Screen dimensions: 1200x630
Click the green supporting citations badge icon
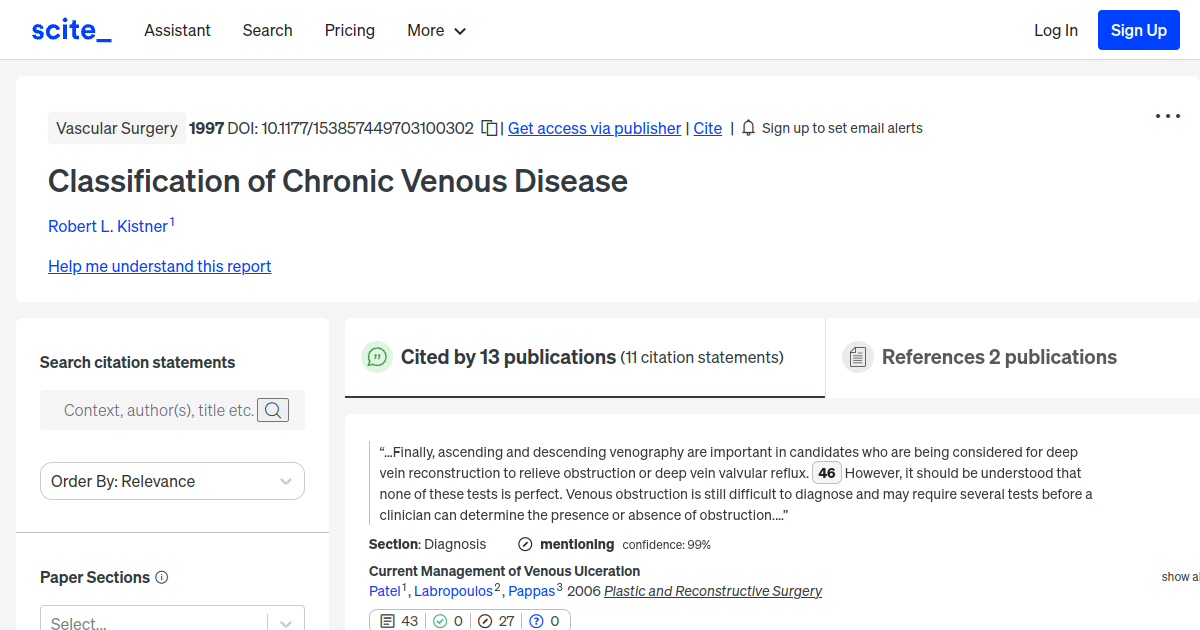pos(440,620)
